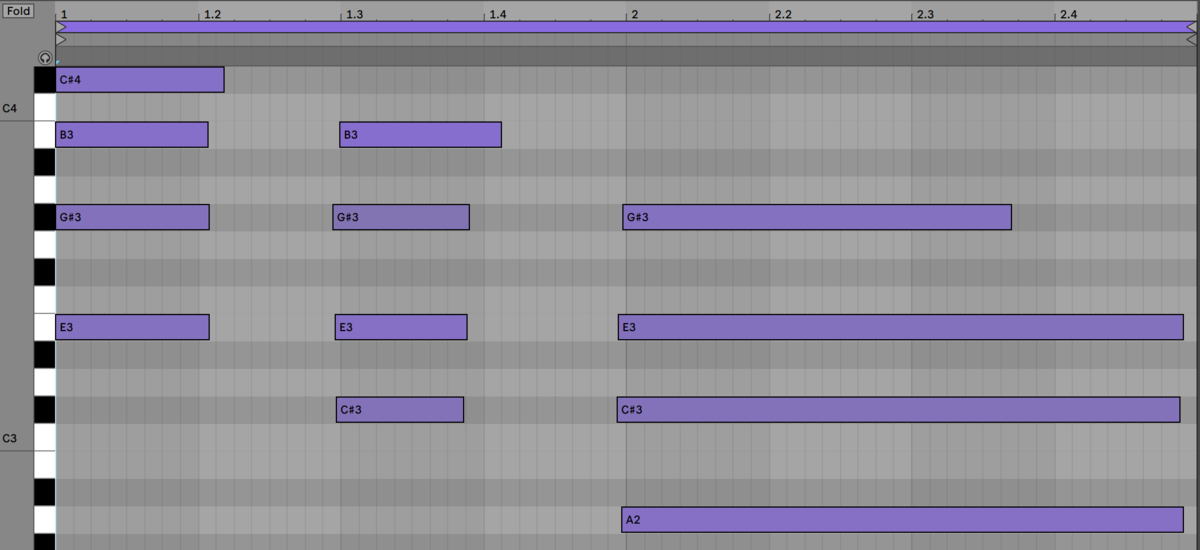
Task: Select the B3 note starting at bar 1
Action: tap(132, 134)
